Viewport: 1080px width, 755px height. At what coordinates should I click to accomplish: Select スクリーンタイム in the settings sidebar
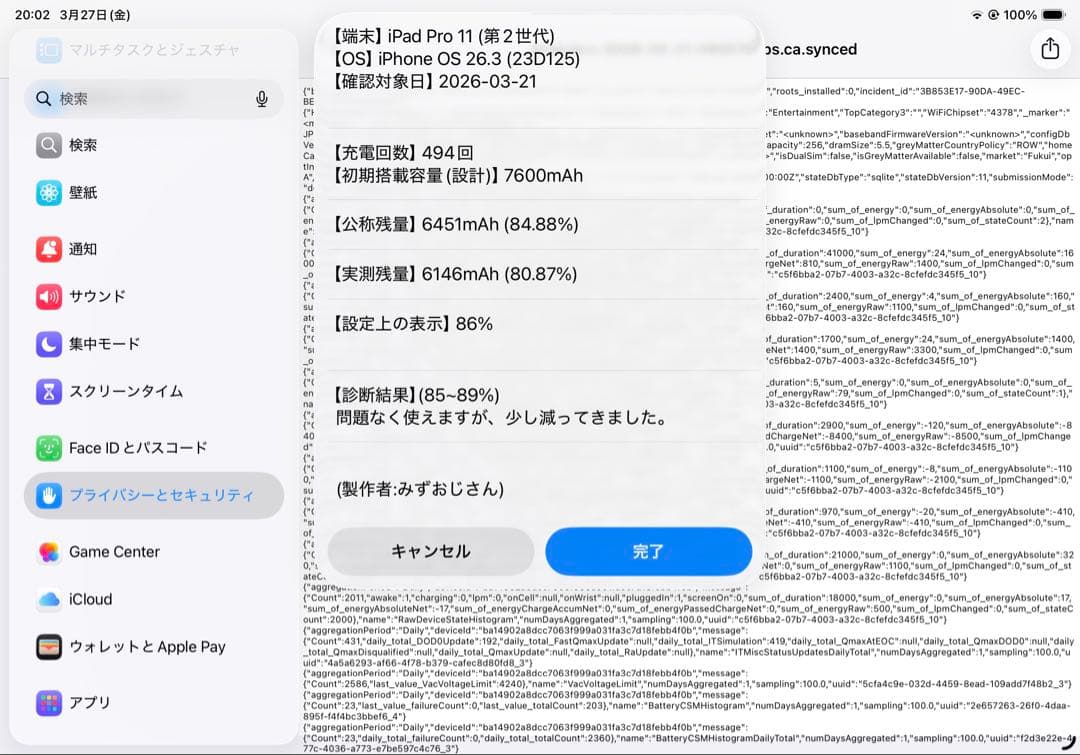coord(154,391)
